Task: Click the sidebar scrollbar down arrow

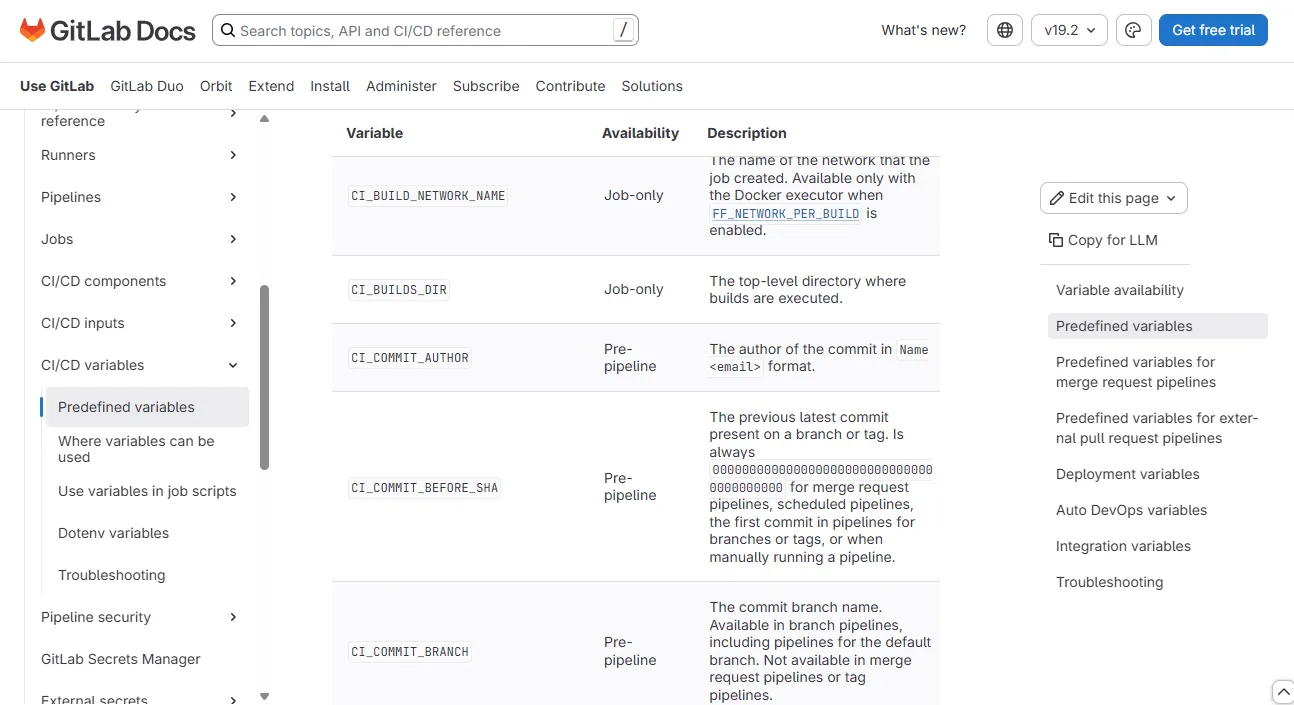Action: [x=264, y=696]
